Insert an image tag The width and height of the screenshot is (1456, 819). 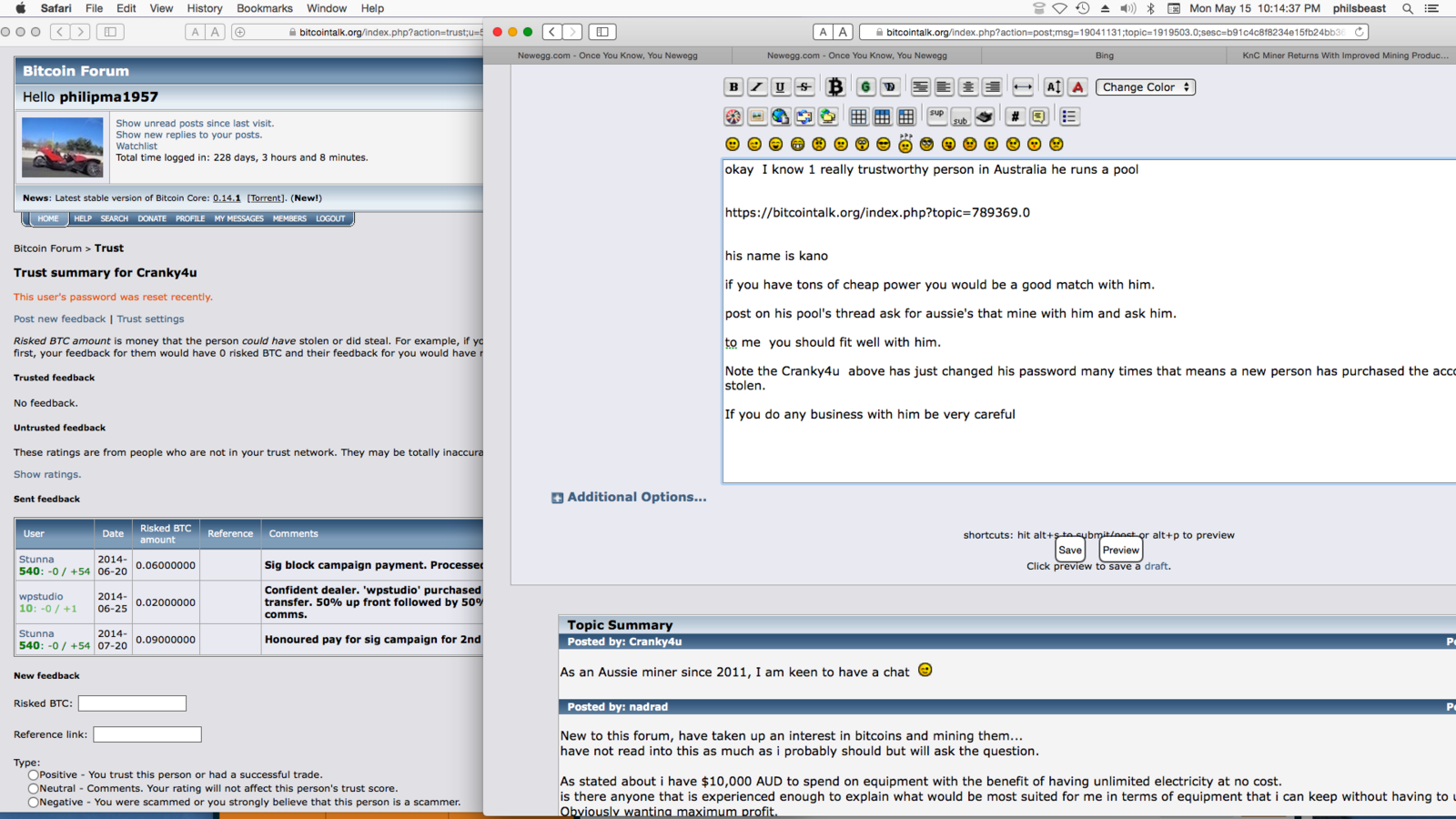(x=757, y=116)
